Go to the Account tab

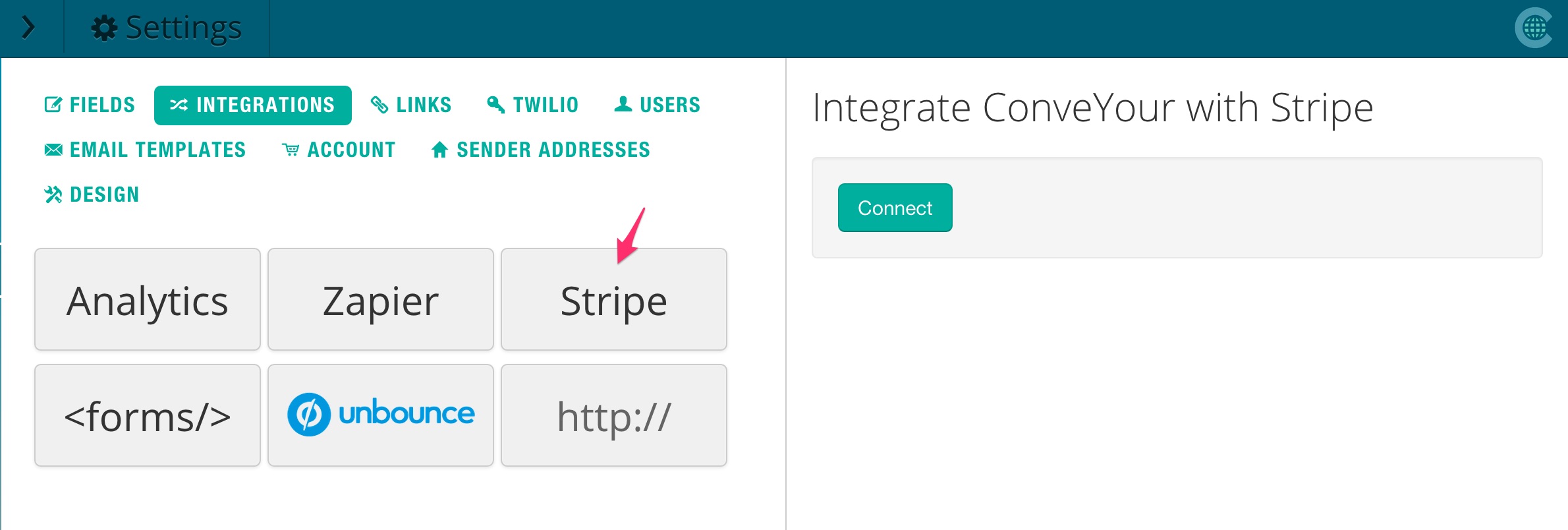click(x=339, y=150)
